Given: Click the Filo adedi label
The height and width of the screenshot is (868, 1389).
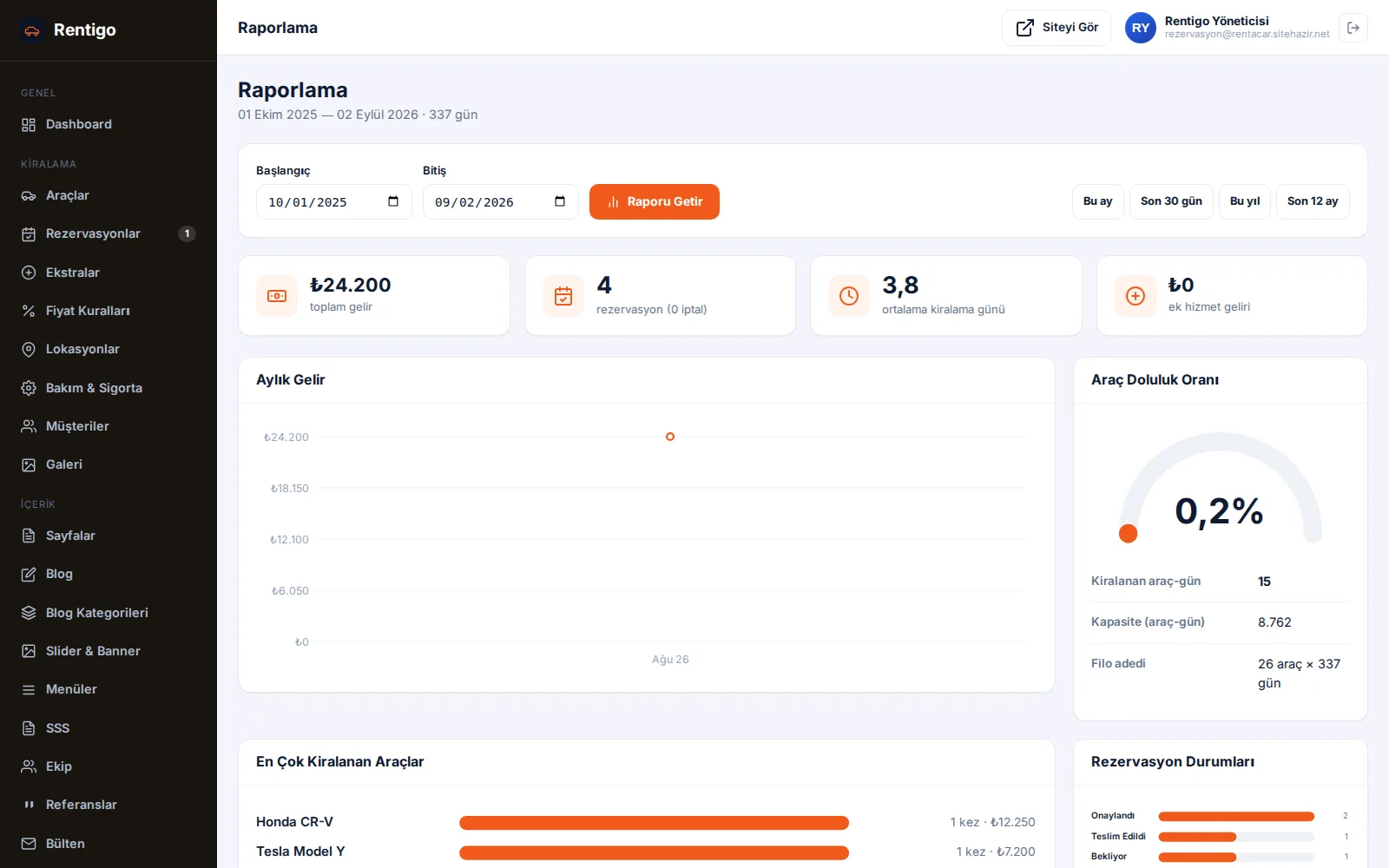Looking at the screenshot, I should tap(1118, 664).
